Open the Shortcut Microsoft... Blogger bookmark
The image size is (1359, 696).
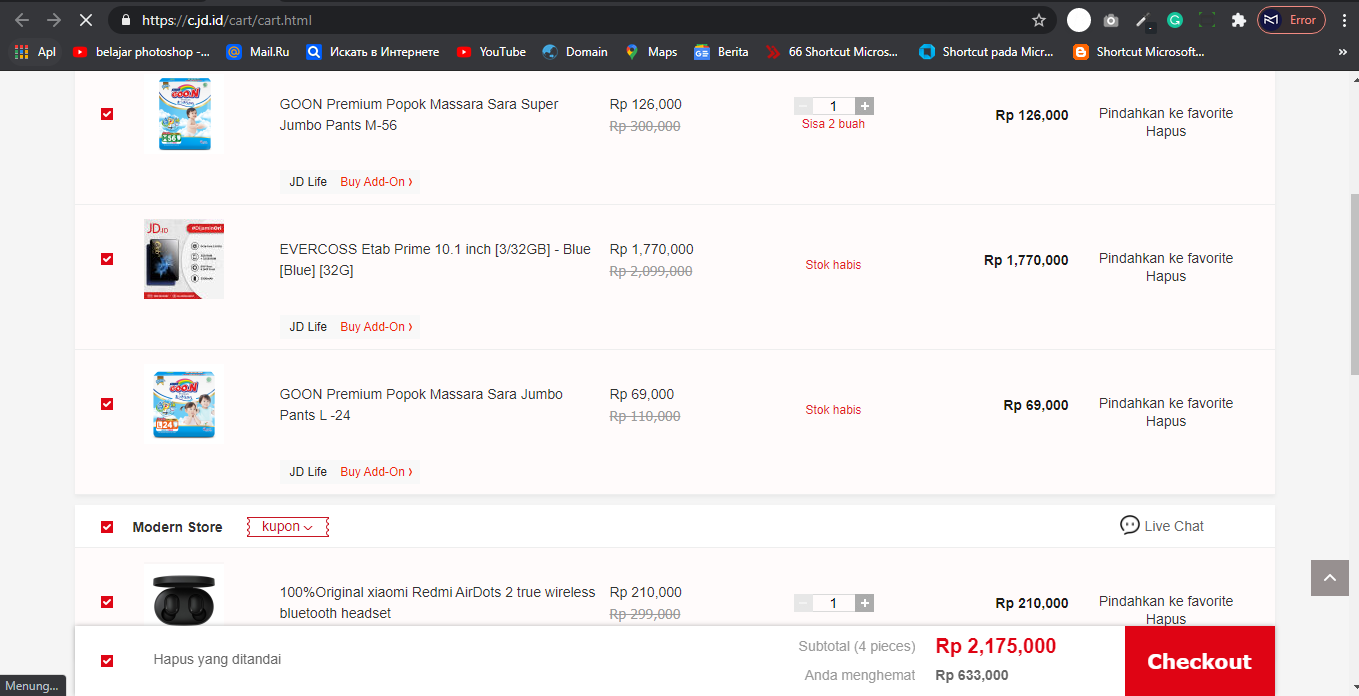point(1139,52)
